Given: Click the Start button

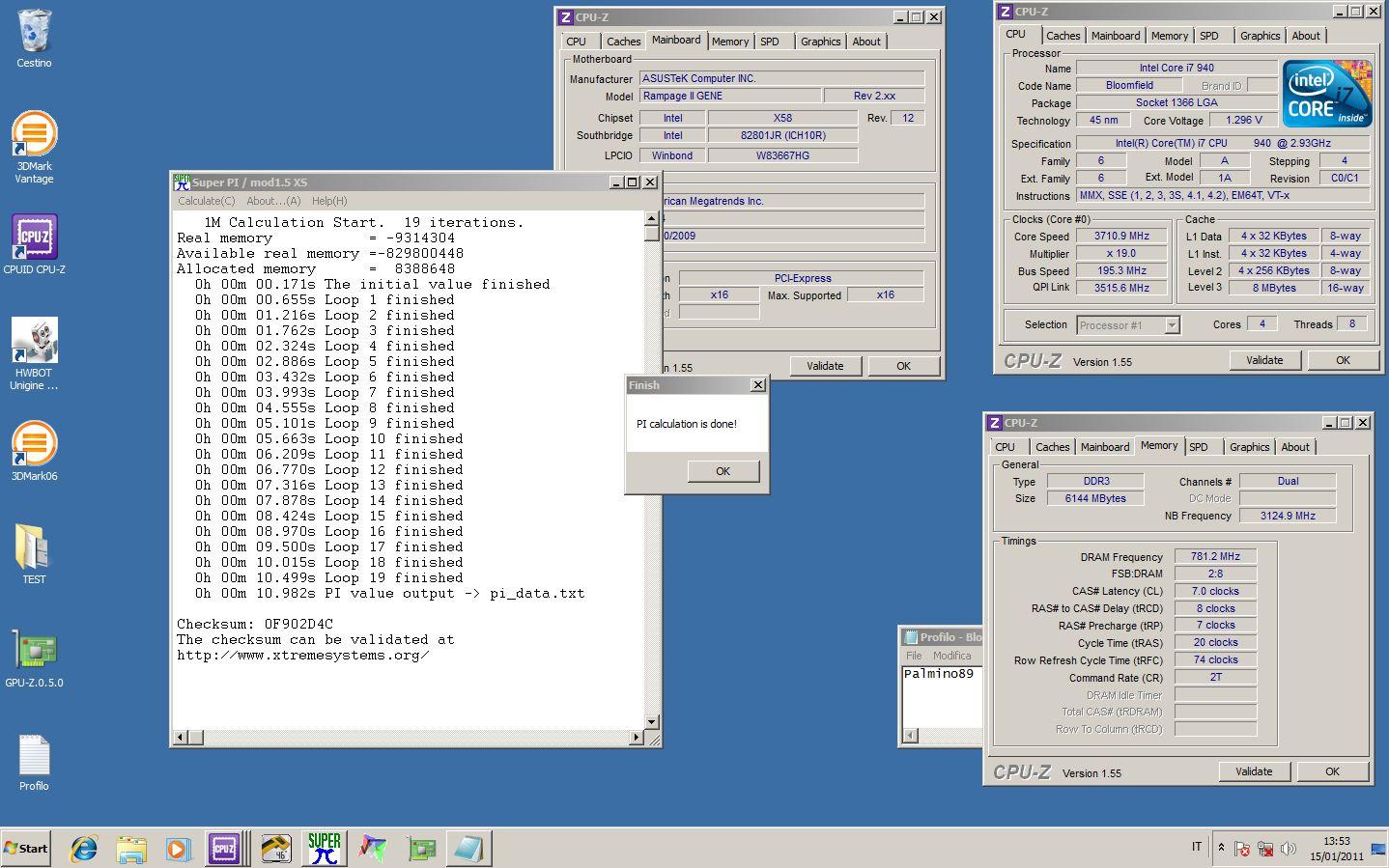Looking at the screenshot, I should (x=26, y=849).
